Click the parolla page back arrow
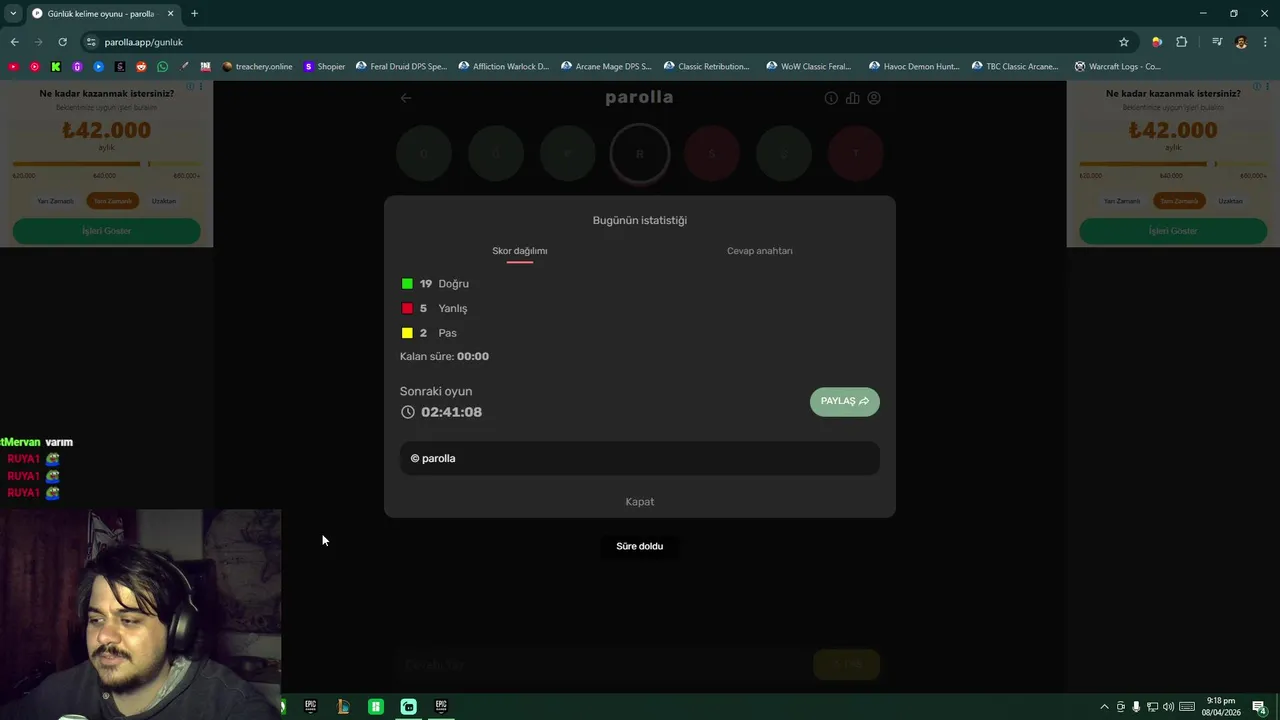This screenshot has height=720, width=1280. click(405, 98)
